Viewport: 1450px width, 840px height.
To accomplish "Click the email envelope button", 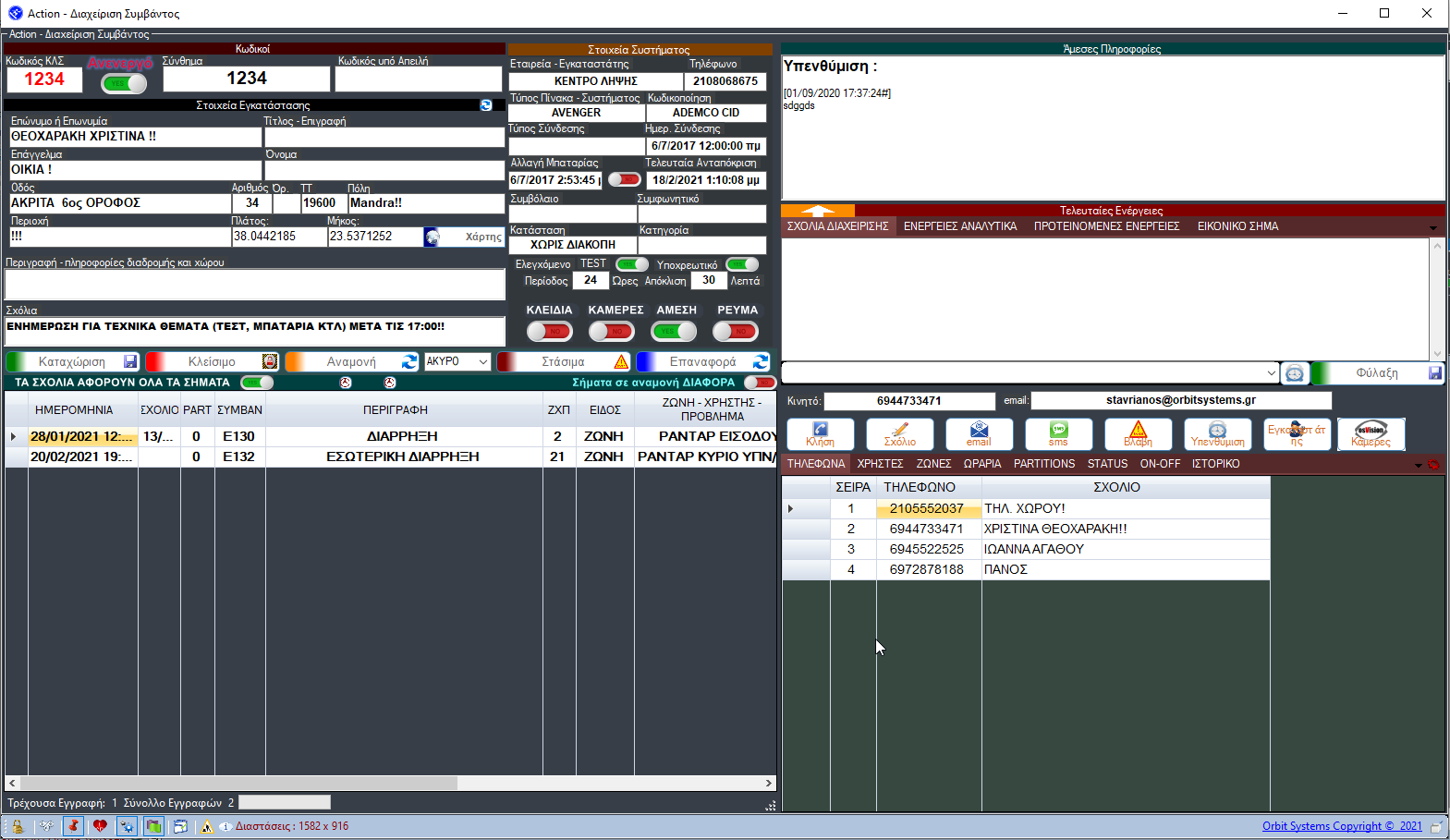I will (x=979, y=433).
